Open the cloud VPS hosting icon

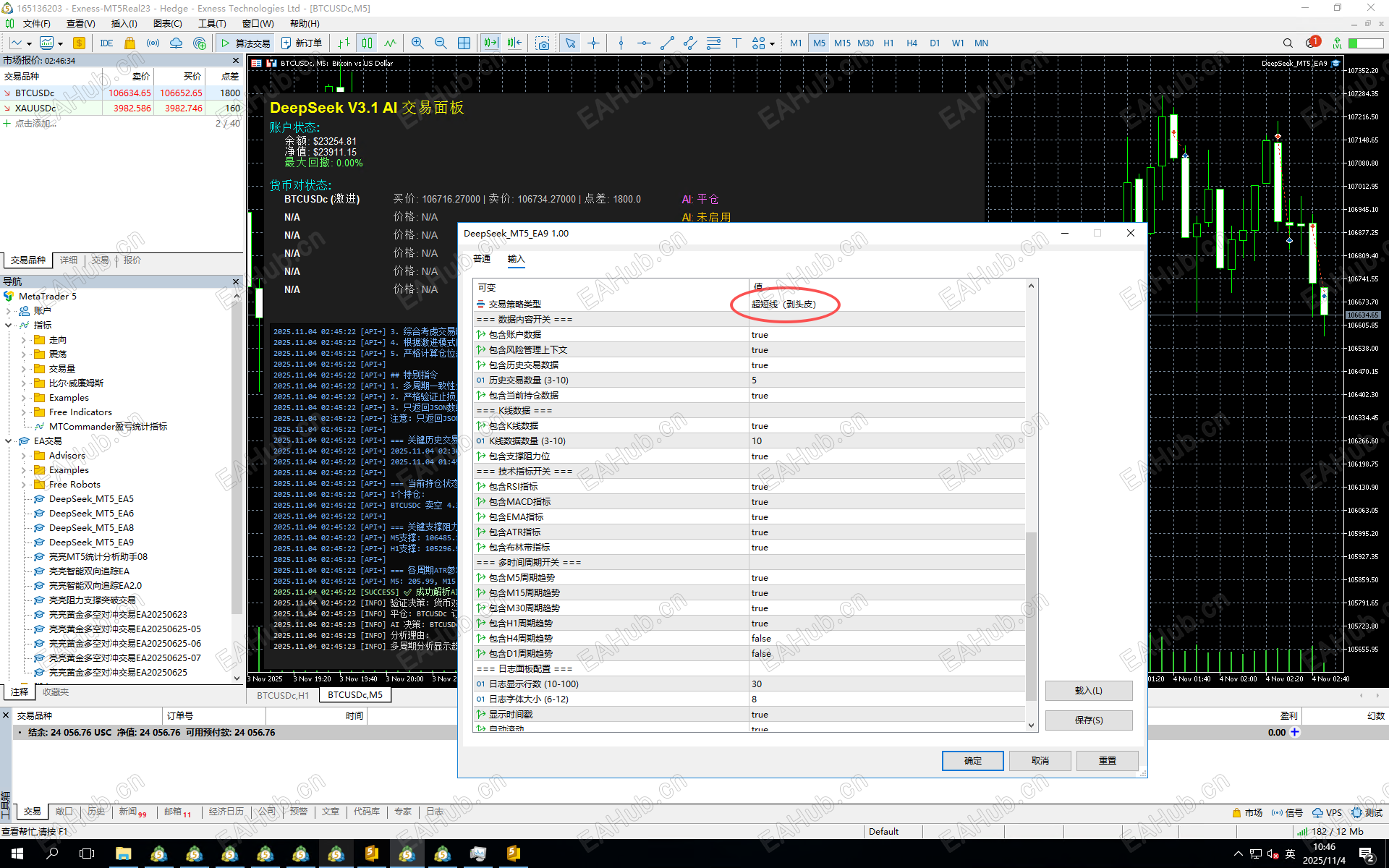(x=176, y=43)
